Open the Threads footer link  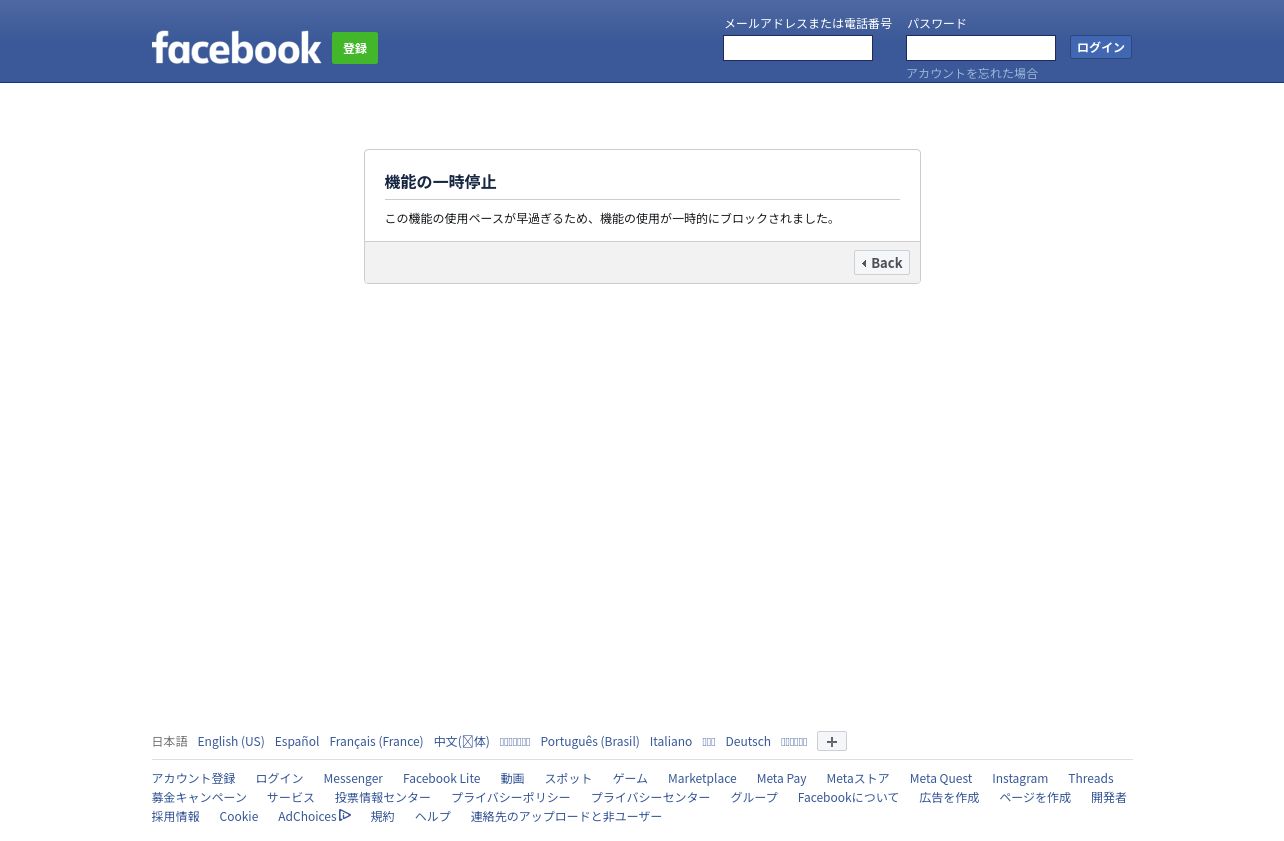pos(1091,779)
